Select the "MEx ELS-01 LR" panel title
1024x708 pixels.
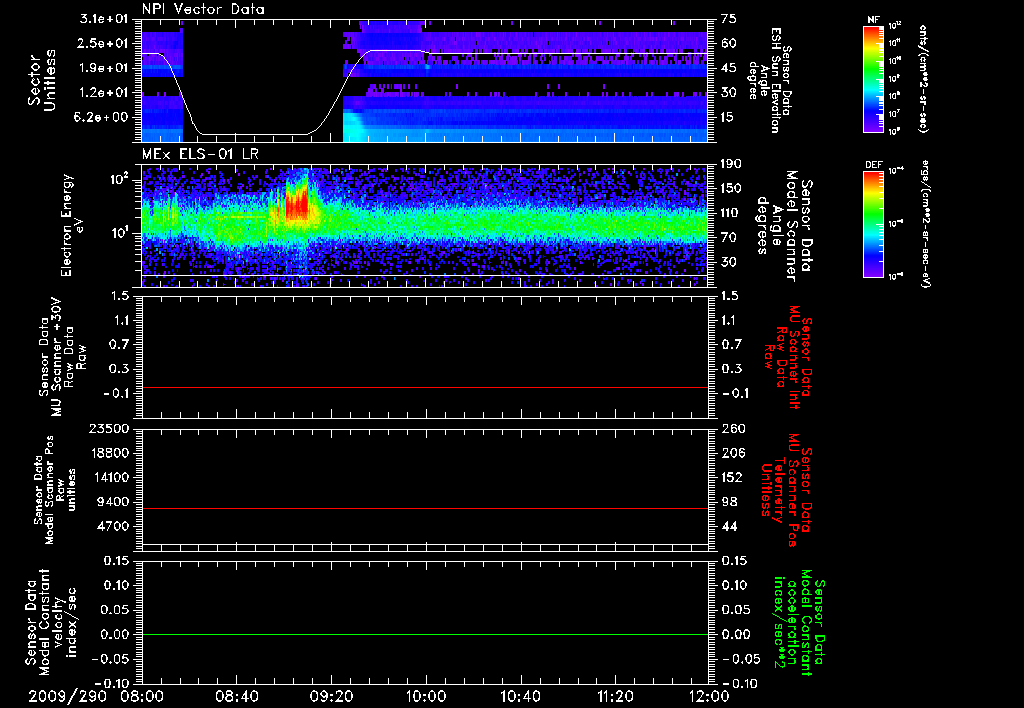(200, 155)
